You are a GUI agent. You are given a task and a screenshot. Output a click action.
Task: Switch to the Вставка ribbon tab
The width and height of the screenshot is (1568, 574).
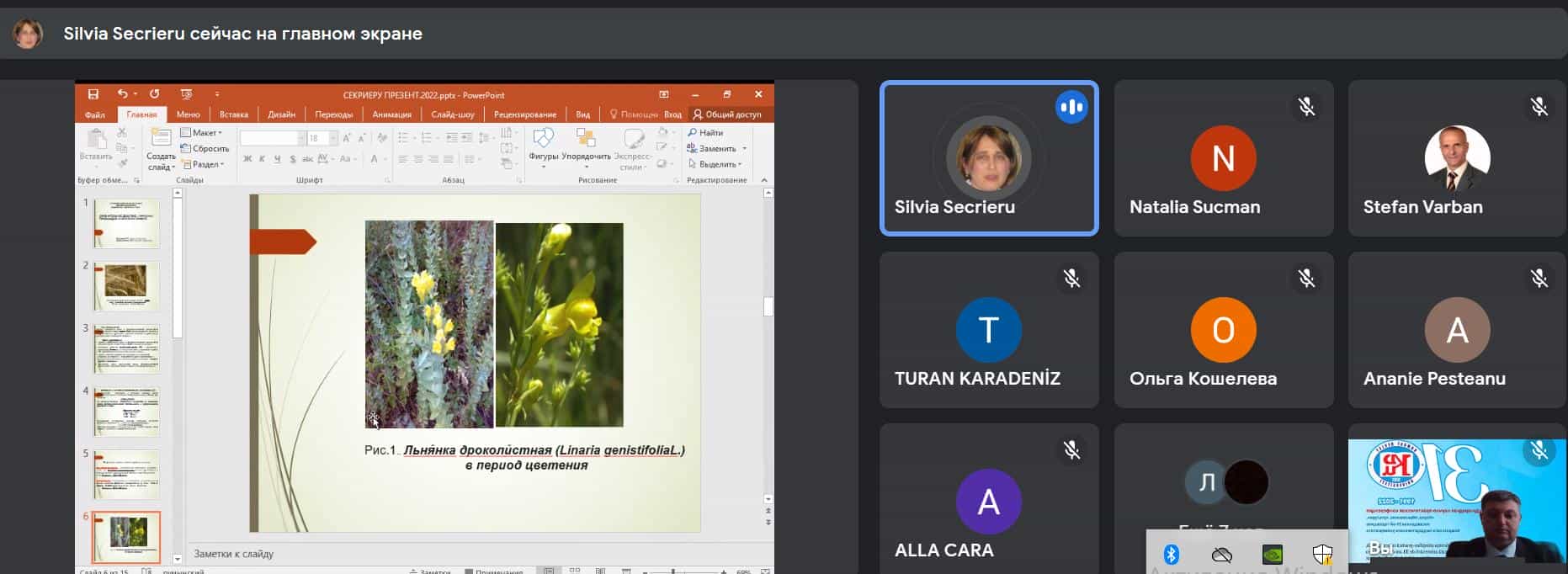234,114
